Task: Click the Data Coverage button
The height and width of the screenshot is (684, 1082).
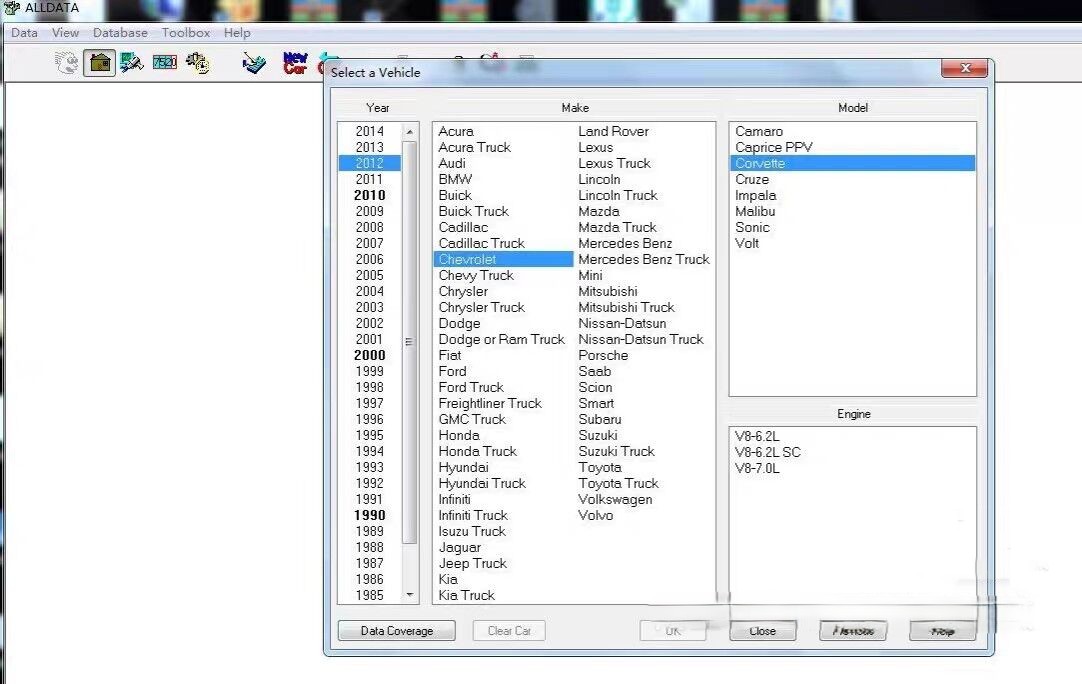Action: [396, 631]
